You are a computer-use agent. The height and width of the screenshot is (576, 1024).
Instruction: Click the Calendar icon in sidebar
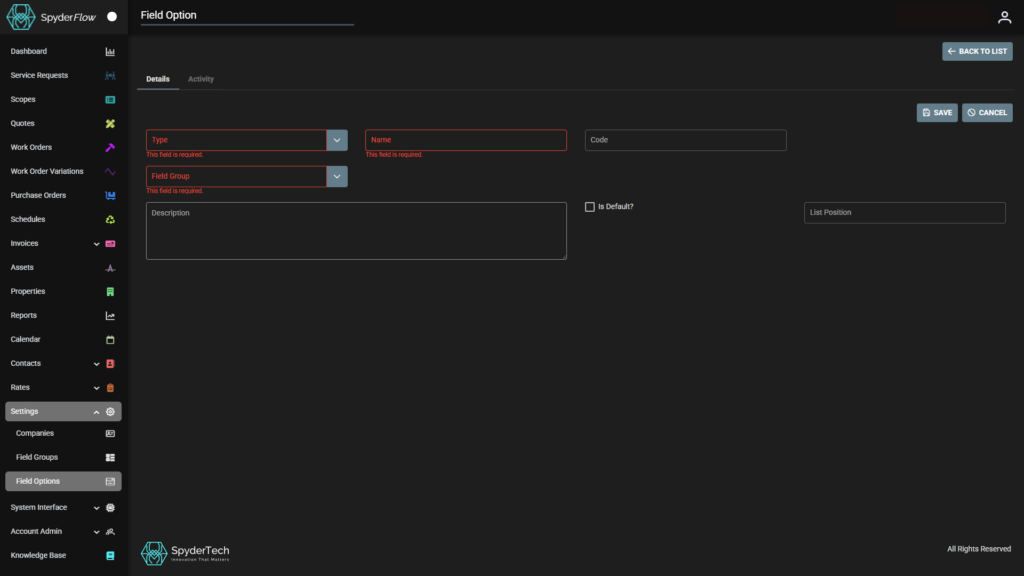110,340
